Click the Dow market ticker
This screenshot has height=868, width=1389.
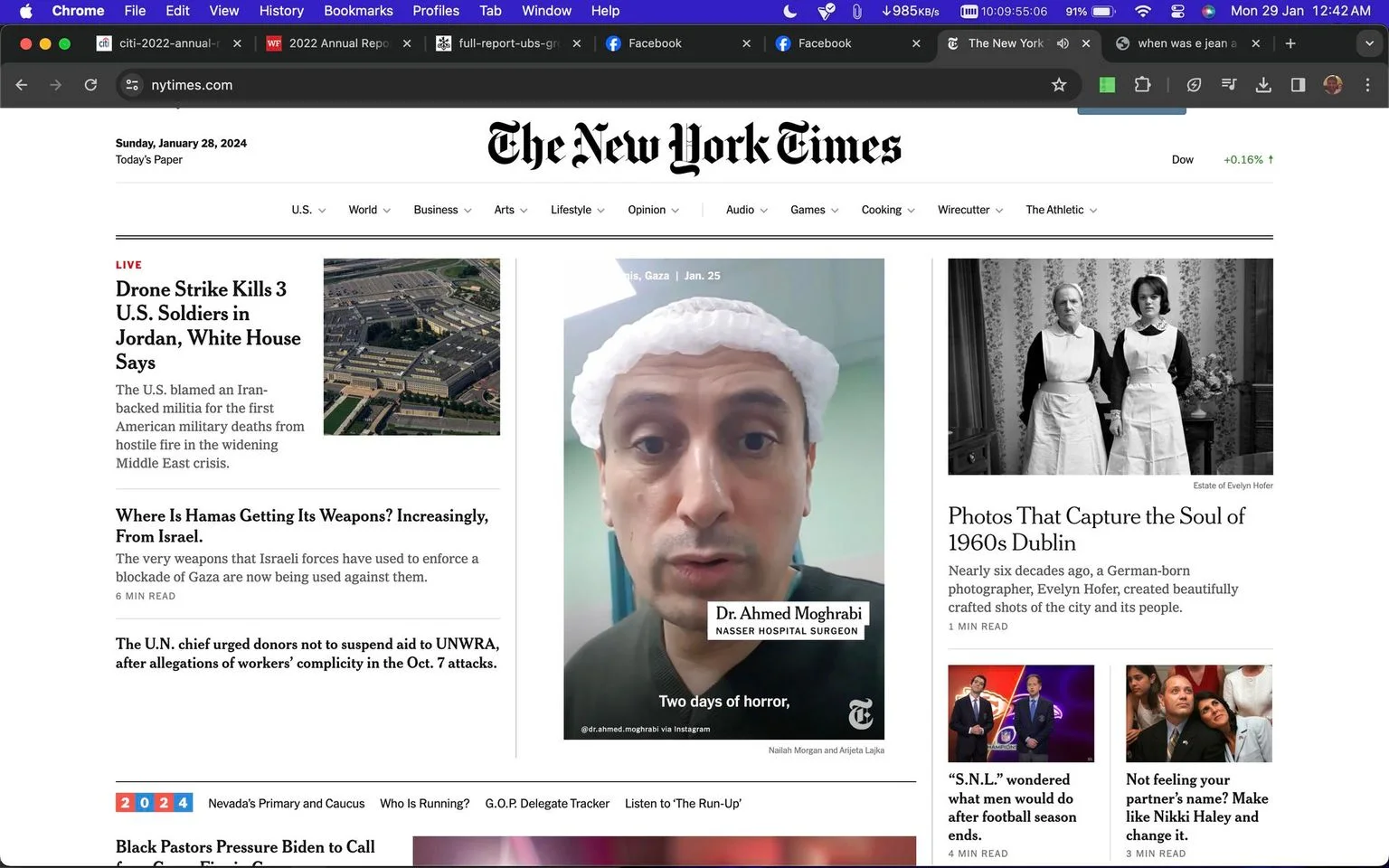[x=1223, y=160]
